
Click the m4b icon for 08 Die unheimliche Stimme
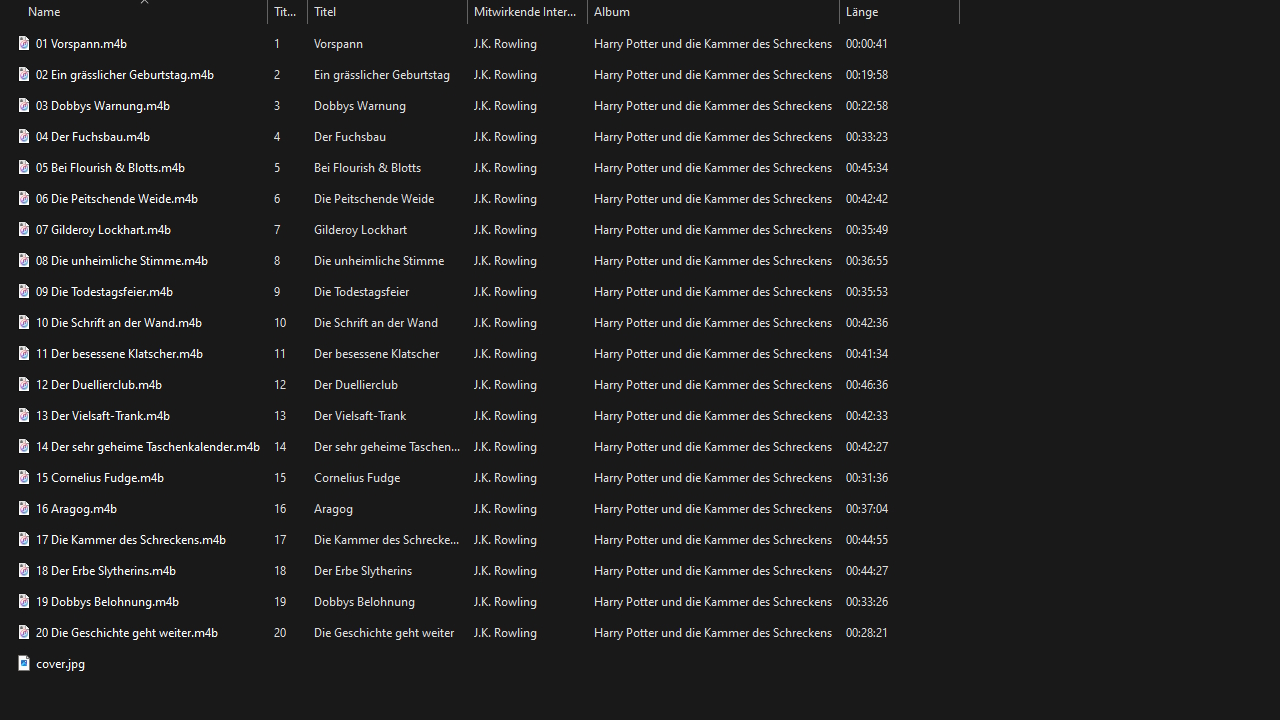click(x=24, y=260)
